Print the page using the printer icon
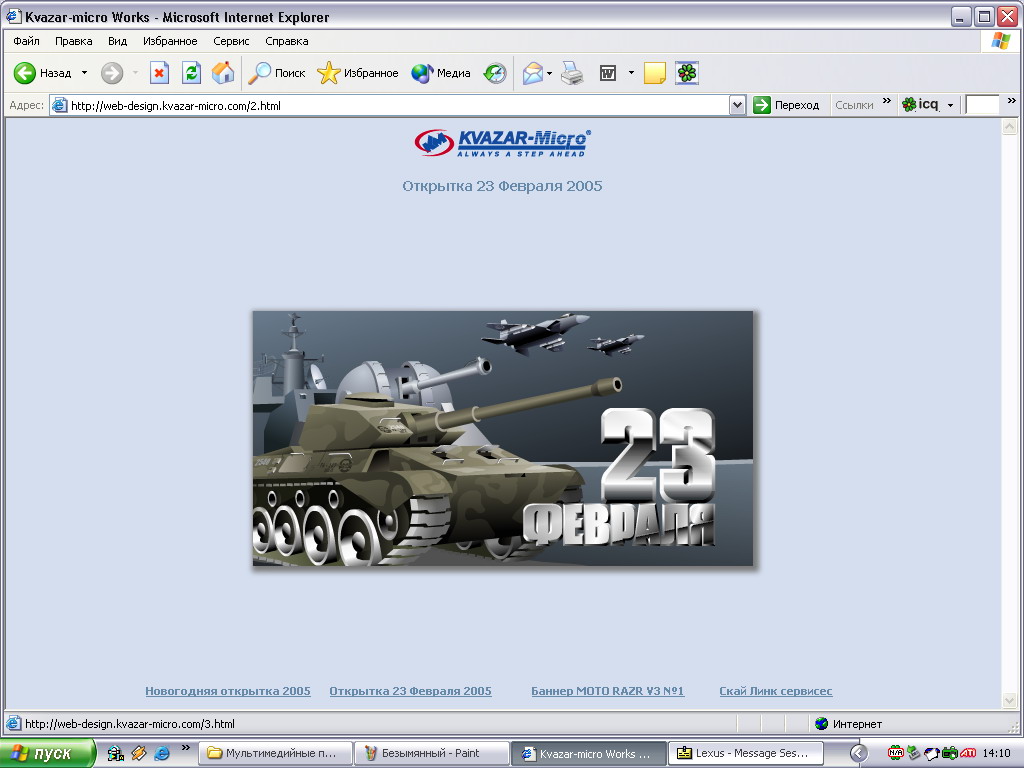This screenshot has width=1024, height=768. (x=572, y=73)
